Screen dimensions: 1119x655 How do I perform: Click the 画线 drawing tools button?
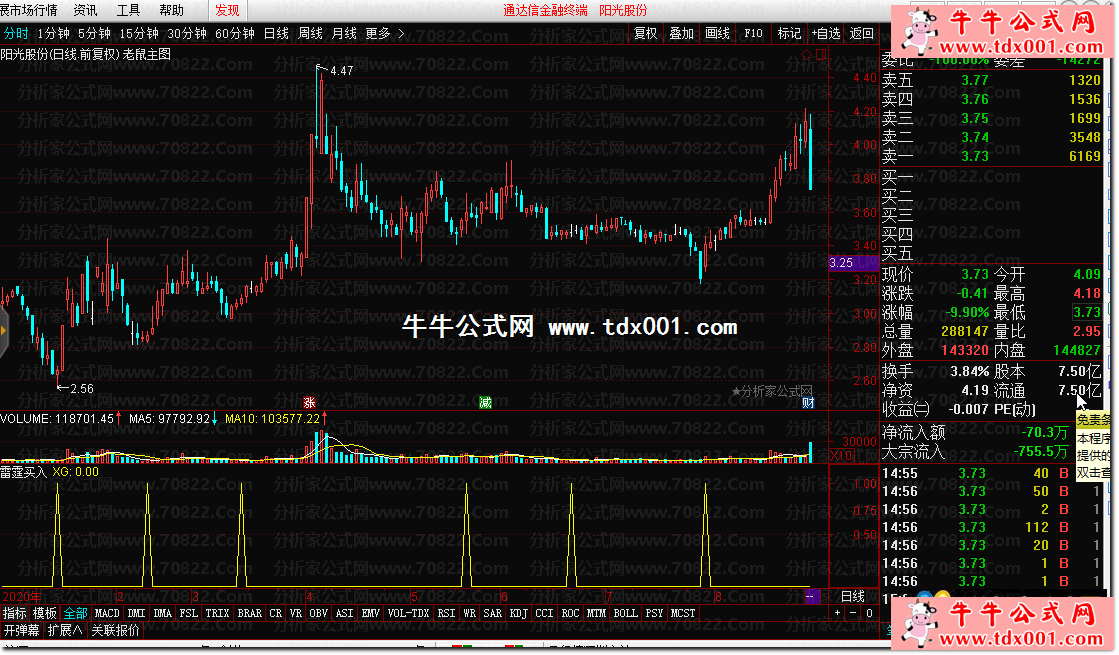pyautogui.click(x=717, y=34)
